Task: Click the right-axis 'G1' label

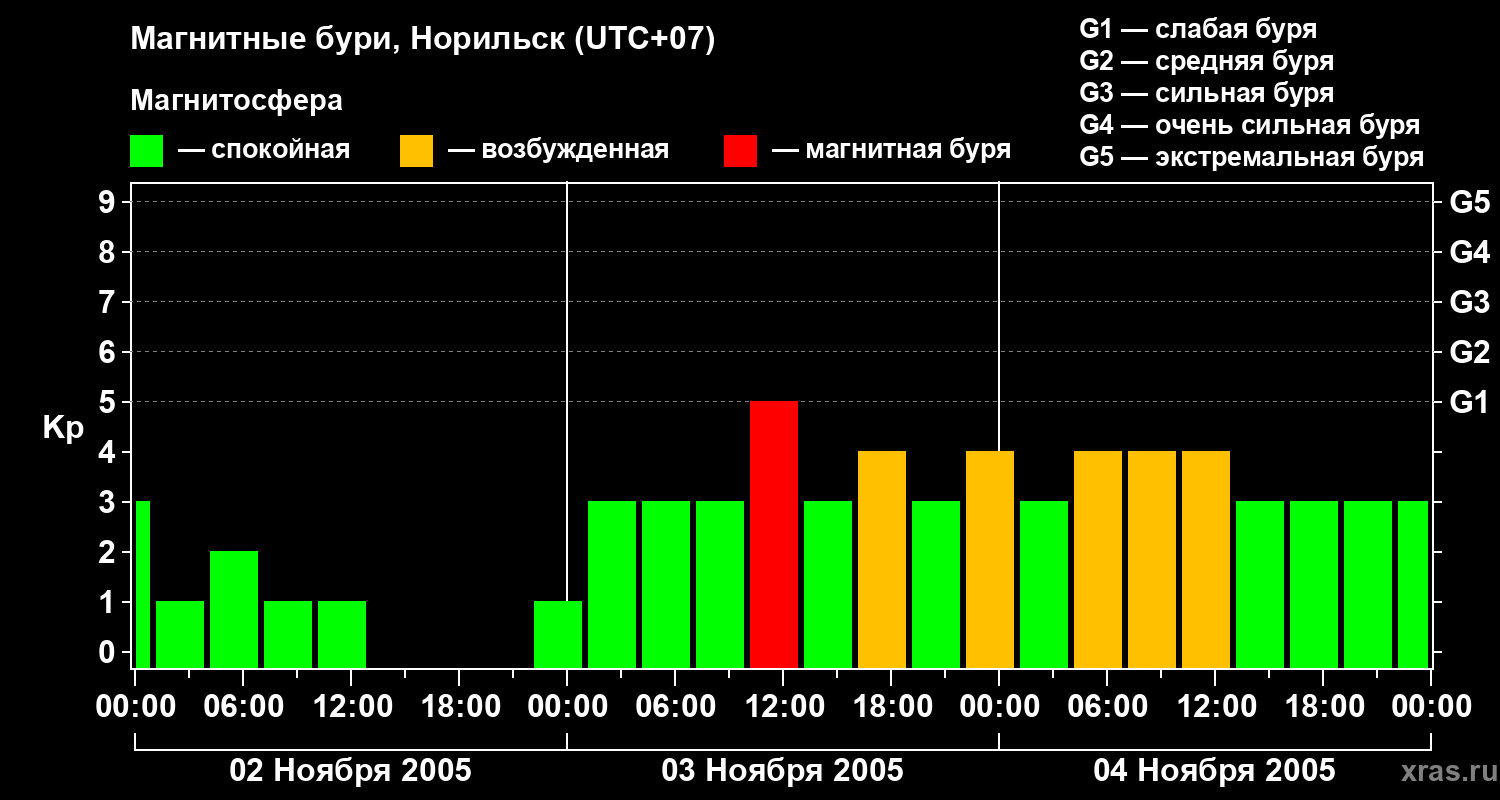Action: (1470, 402)
